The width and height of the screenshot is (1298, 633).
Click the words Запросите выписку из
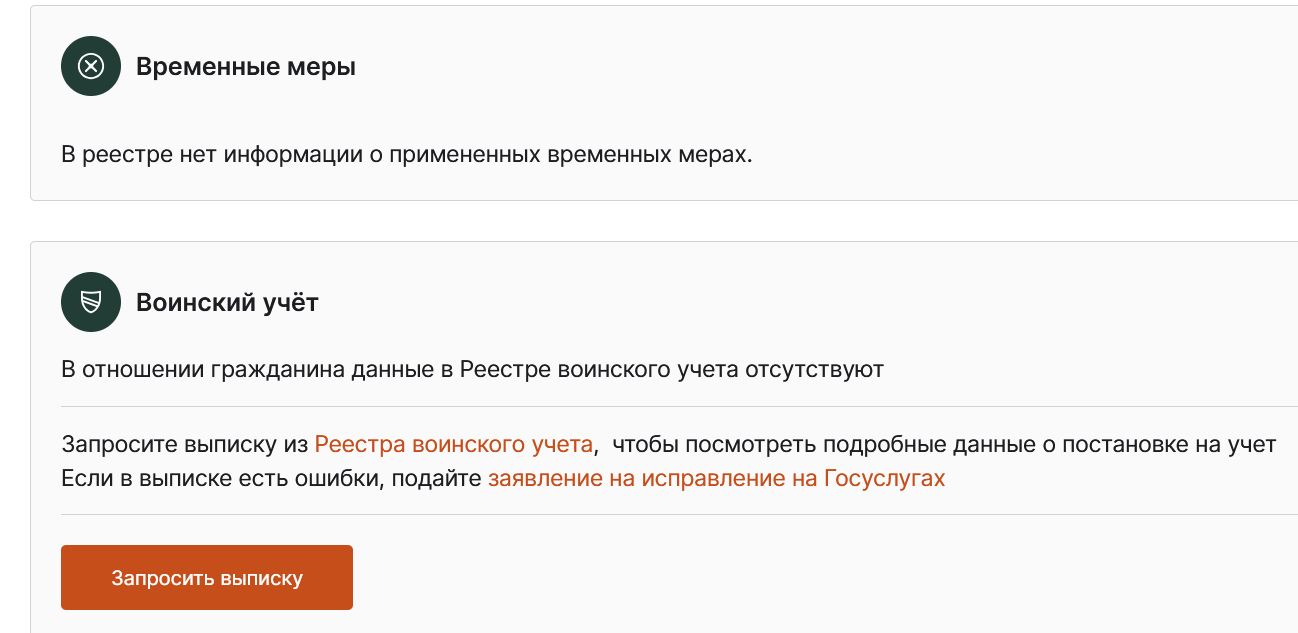(x=185, y=444)
